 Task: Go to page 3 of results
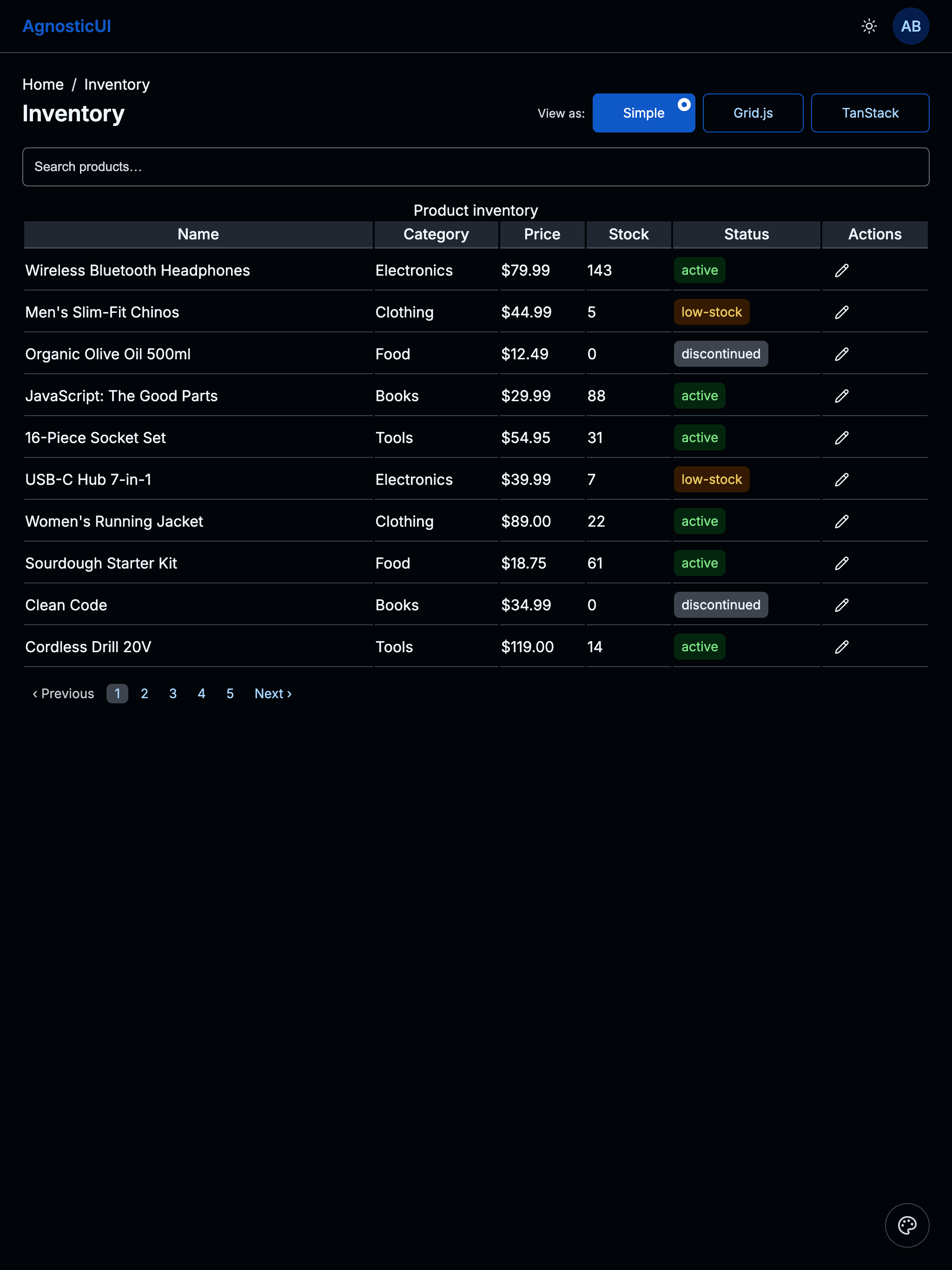click(x=173, y=694)
